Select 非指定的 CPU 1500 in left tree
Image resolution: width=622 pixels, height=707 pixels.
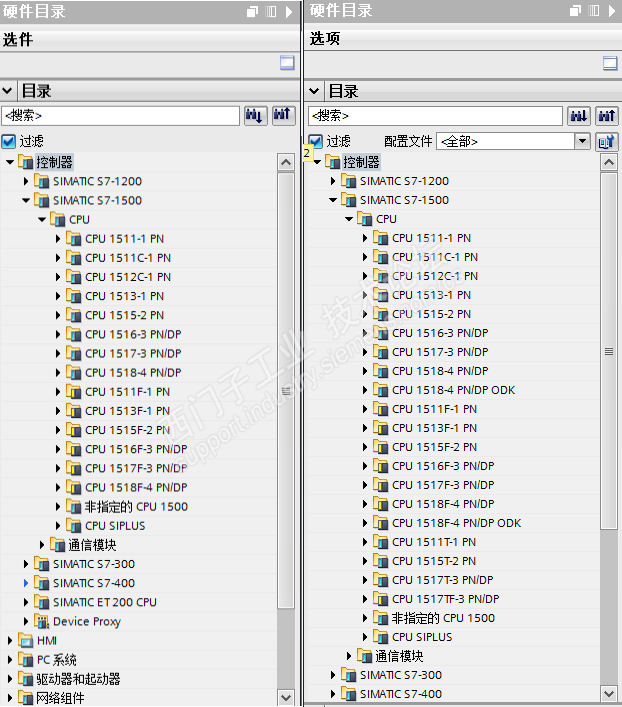(x=136, y=506)
